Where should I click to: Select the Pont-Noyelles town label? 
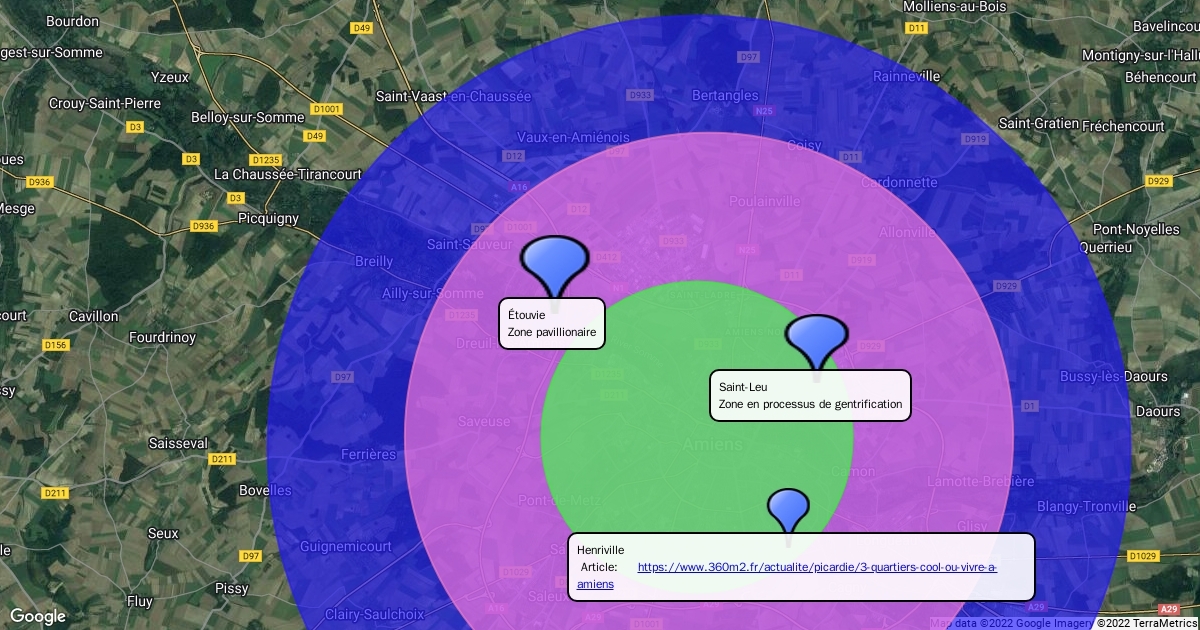1136,229
